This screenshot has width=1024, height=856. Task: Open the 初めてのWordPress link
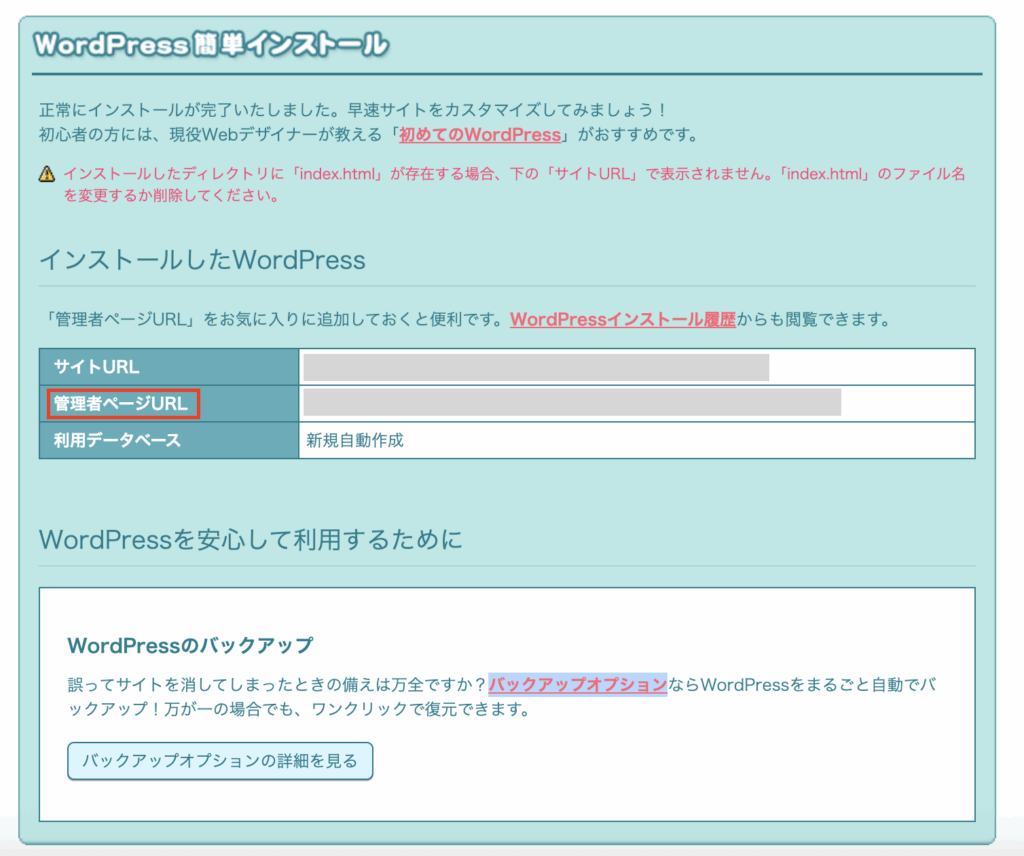(x=478, y=134)
